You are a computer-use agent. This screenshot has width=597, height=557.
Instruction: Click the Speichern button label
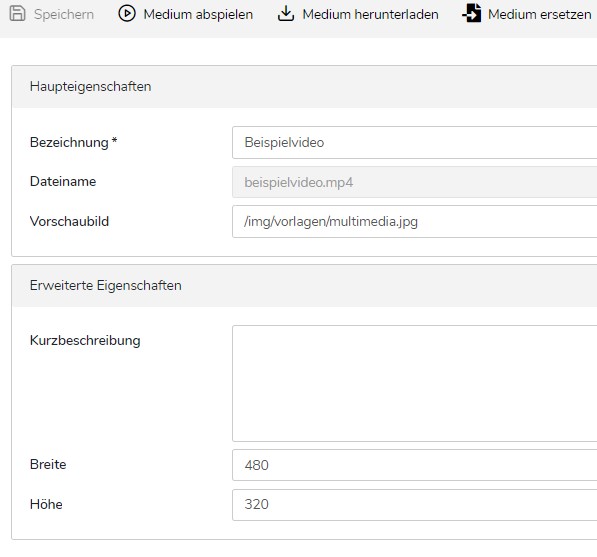[x=64, y=14]
